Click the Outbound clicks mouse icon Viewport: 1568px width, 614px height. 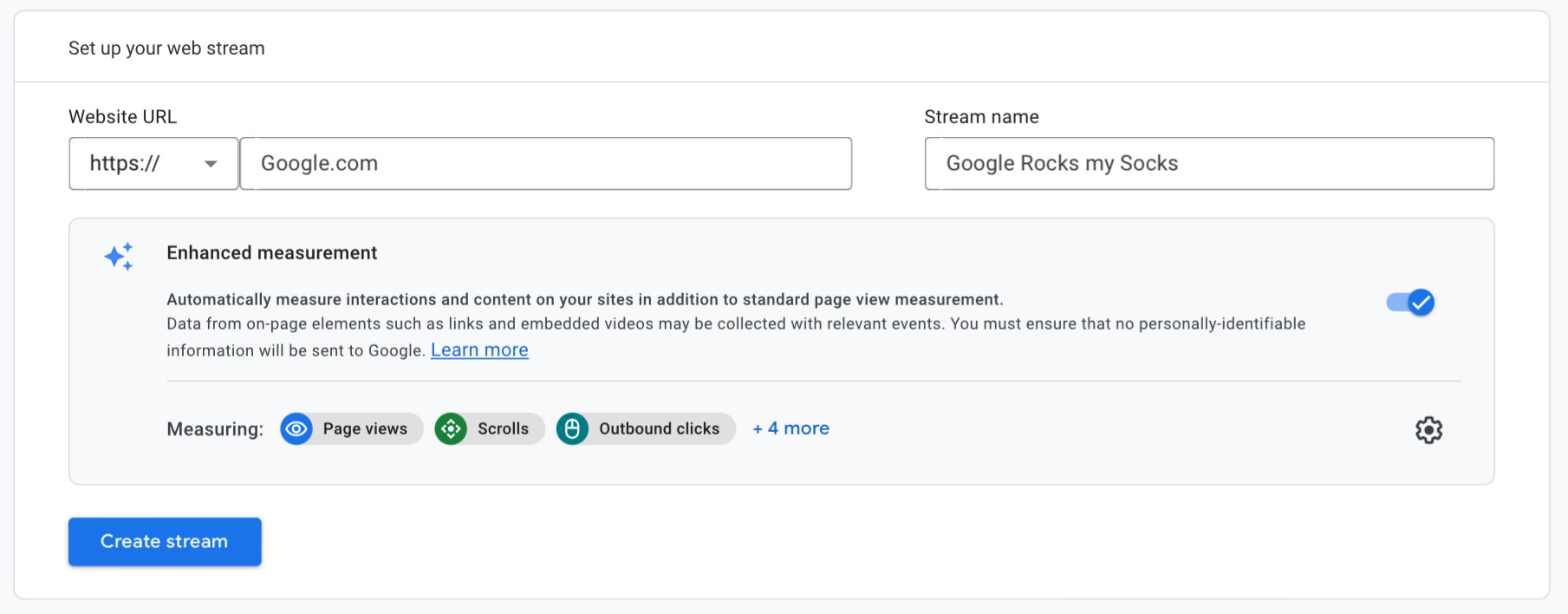[x=572, y=428]
